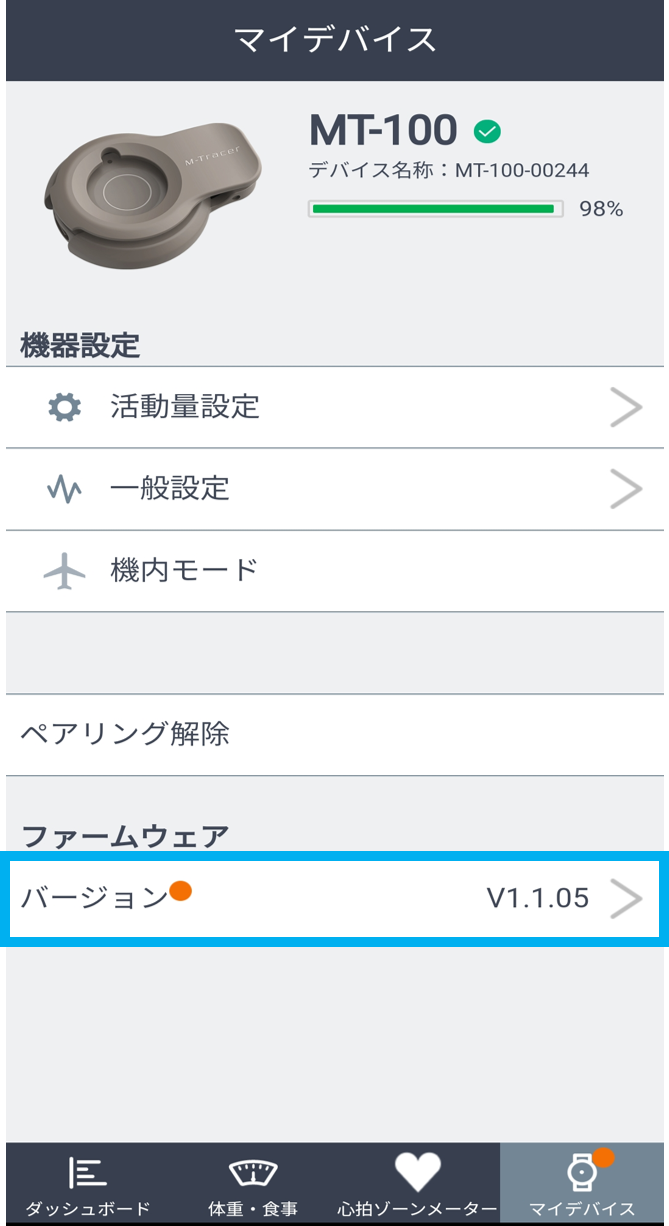Click the orange update dot beside バージョン
The width and height of the screenshot is (669, 1226).
tap(180, 890)
